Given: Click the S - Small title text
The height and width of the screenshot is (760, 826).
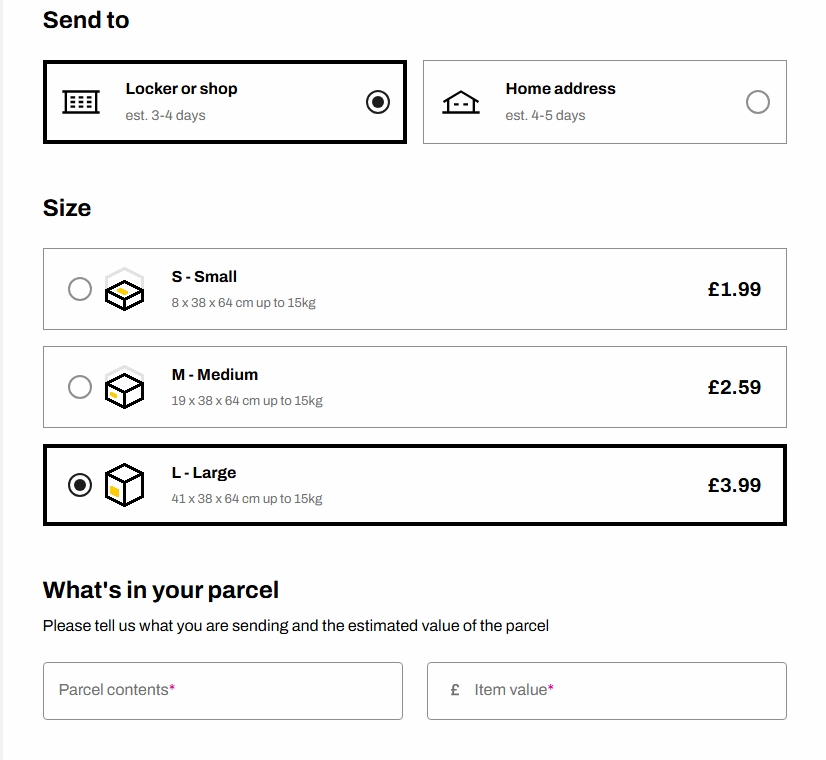Looking at the screenshot, I should [204, 277].
